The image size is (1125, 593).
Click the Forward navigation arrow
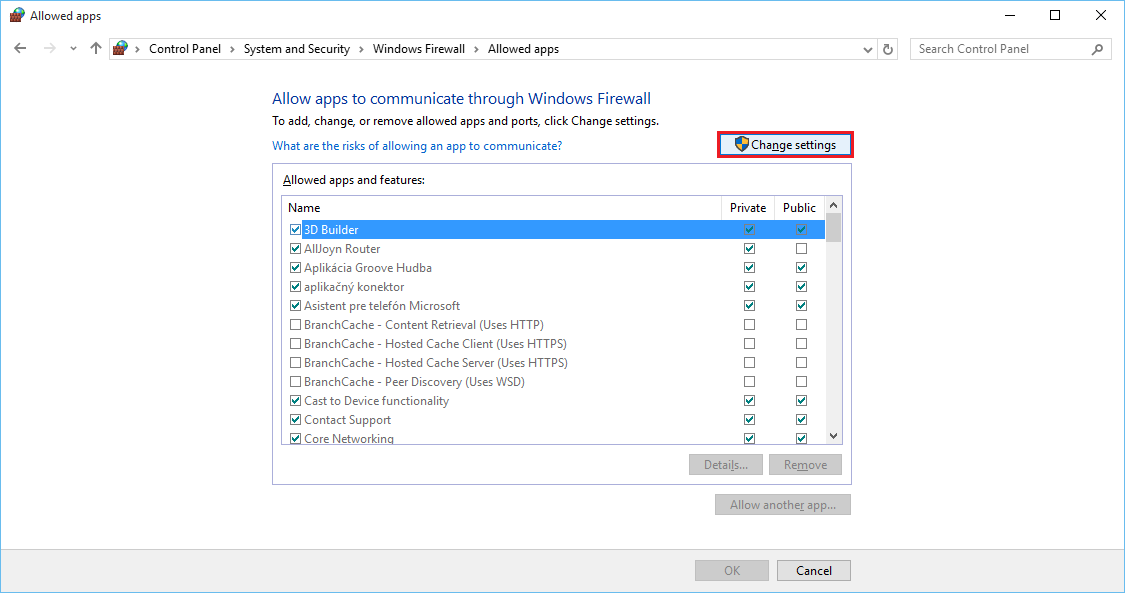point(49,49)
